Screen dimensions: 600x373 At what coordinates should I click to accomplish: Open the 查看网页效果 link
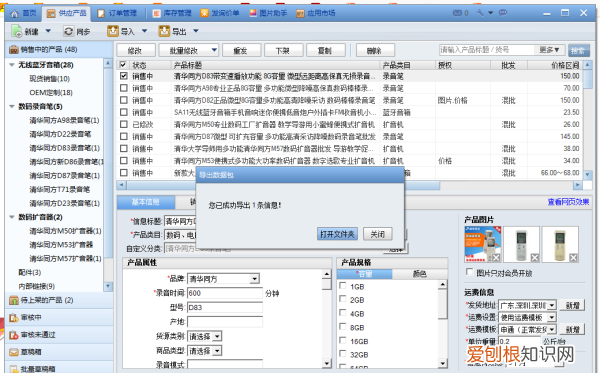tap(568, 202)
